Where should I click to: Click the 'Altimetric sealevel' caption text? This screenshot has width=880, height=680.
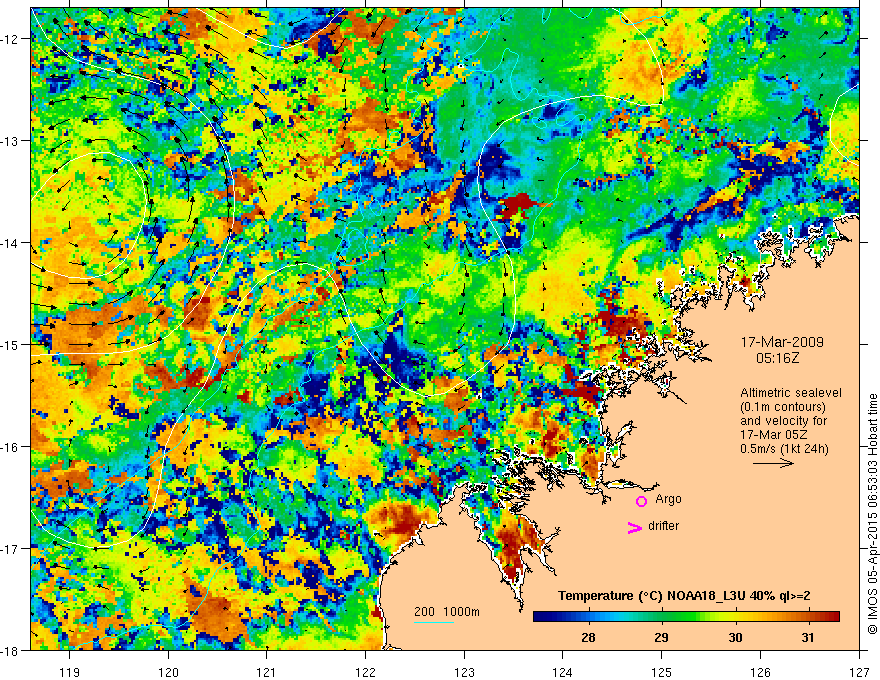(791, 393)
